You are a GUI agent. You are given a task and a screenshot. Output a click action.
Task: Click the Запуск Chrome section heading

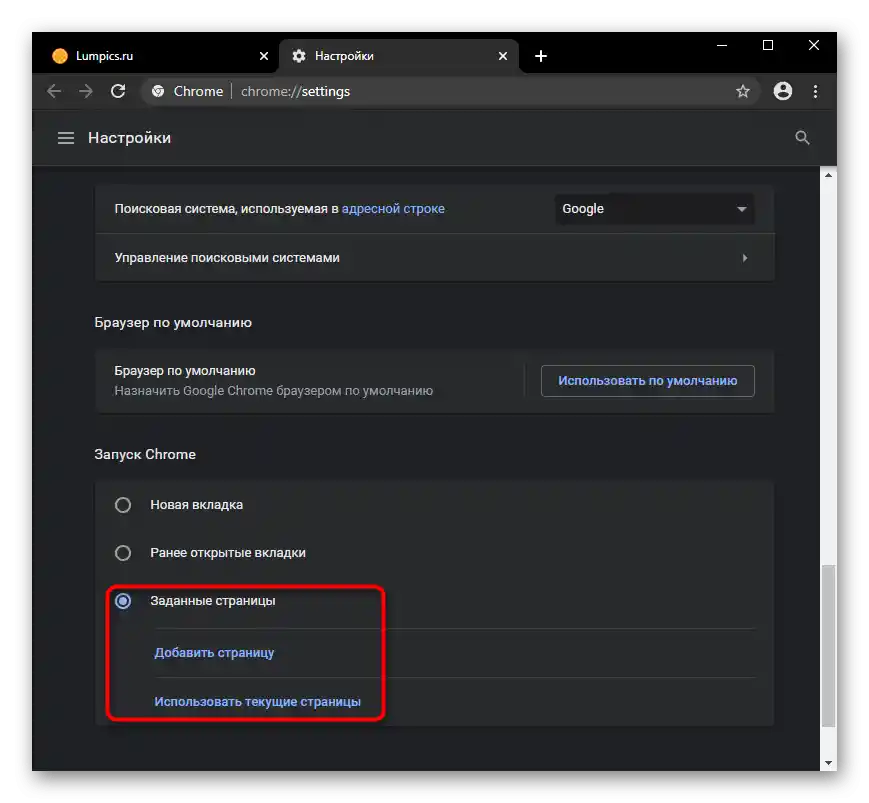[145, 454]
